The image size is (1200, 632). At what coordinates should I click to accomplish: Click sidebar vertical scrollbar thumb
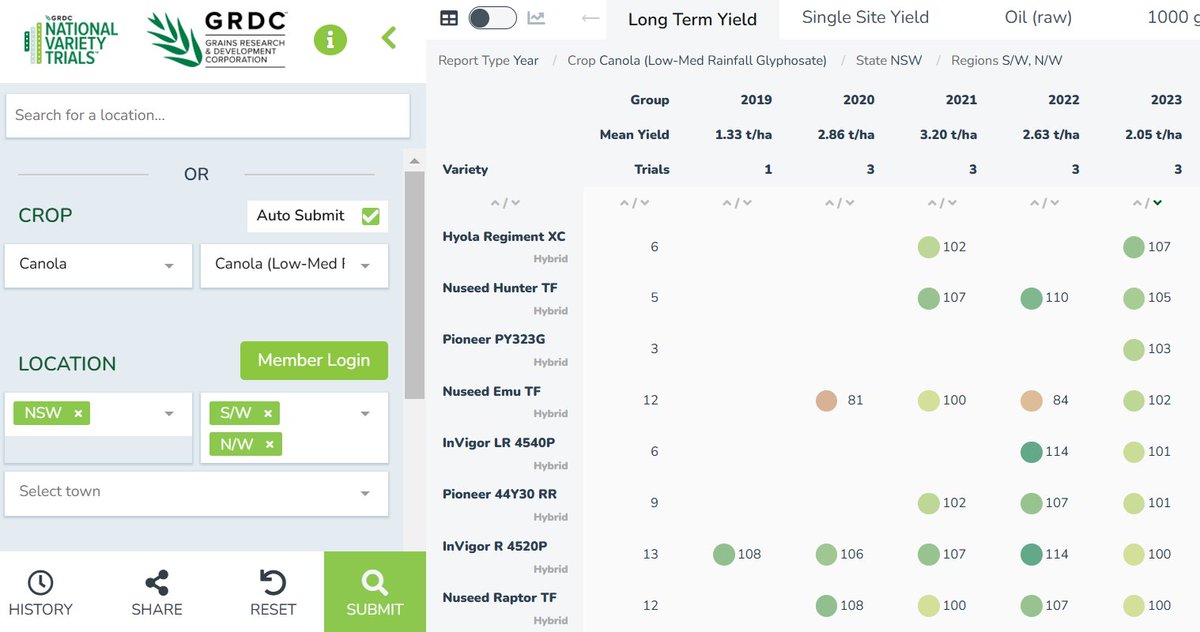coord(413,285)
